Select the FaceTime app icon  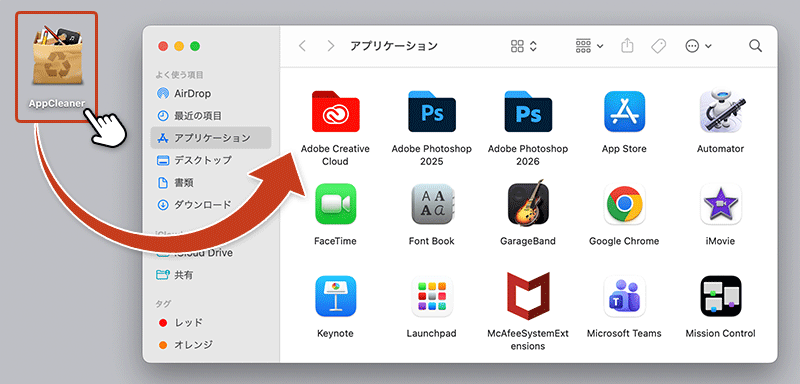click(x=335, y=204)
